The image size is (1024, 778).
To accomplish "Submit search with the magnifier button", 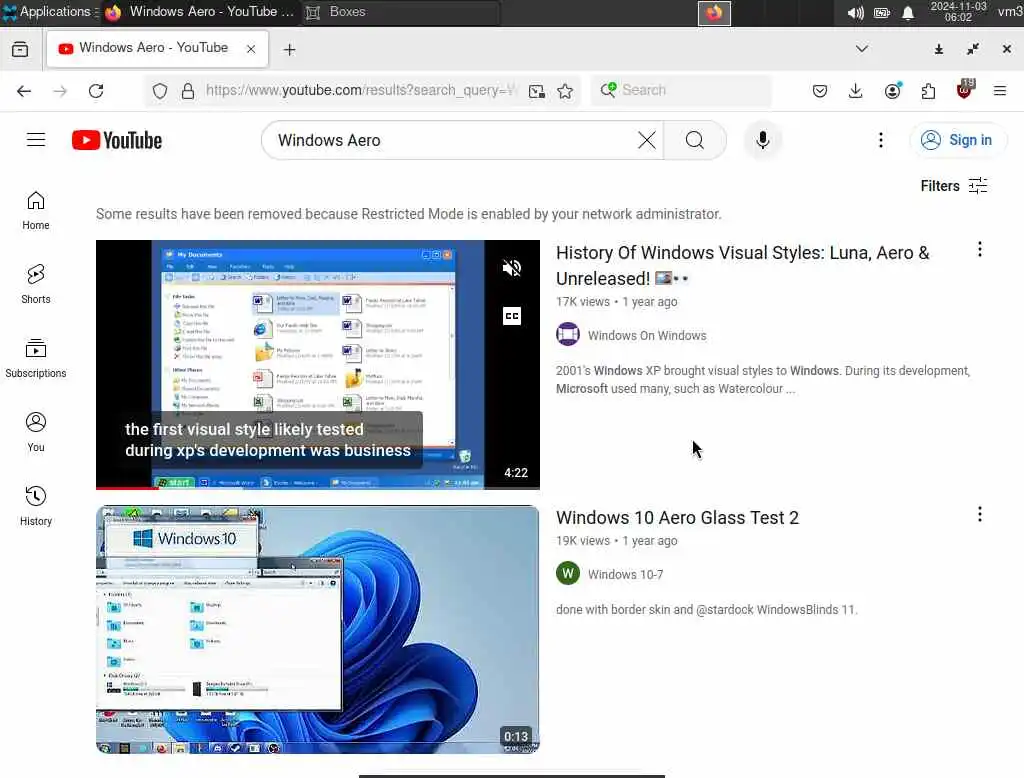I will coord(695,140).
